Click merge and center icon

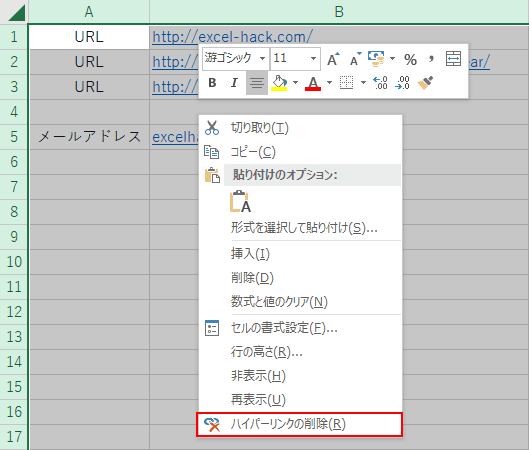[453, 59]
